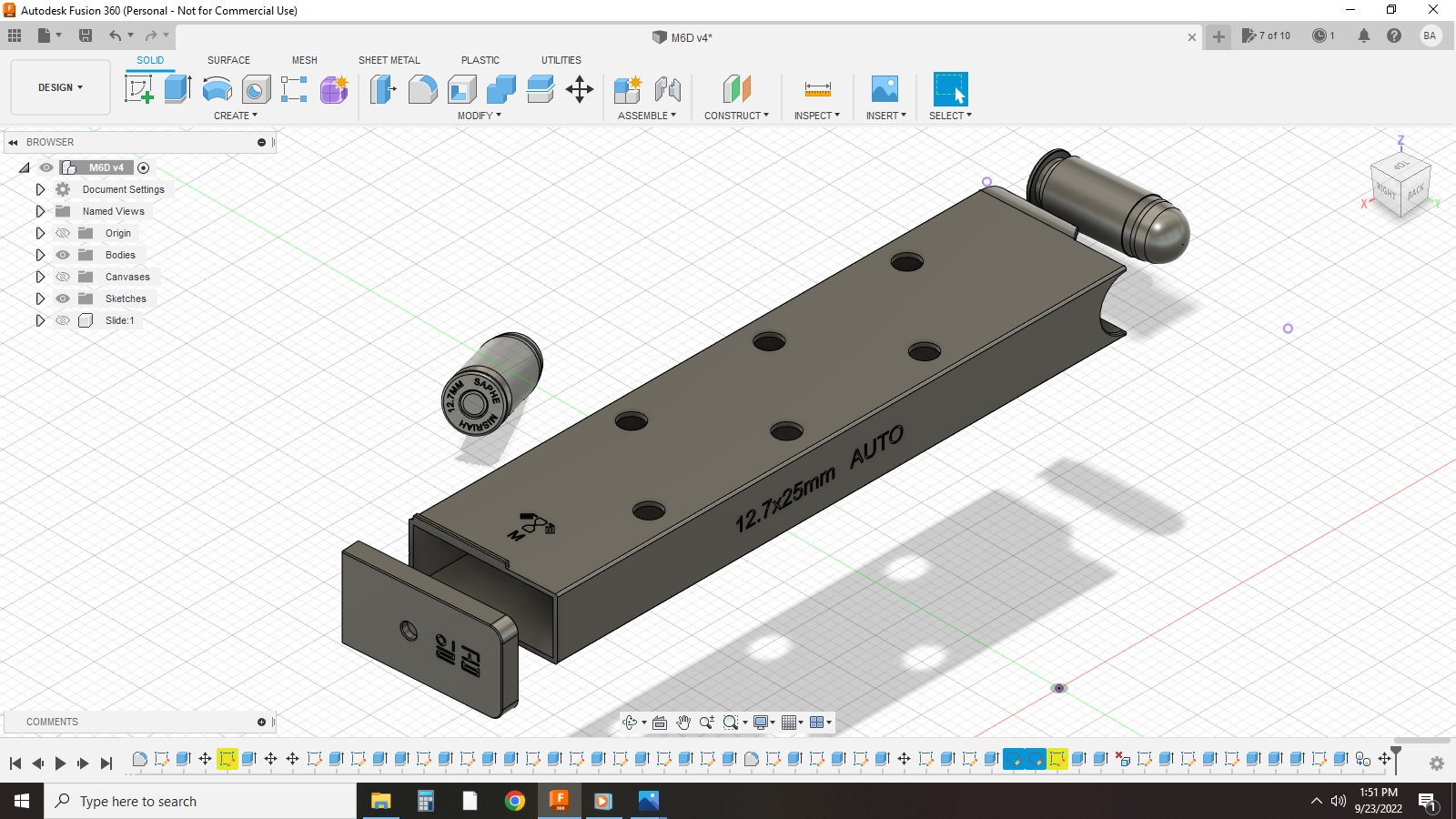Open the notifications bell
The height and width of the screenshot is (819, 1456).
point(1363,35)
